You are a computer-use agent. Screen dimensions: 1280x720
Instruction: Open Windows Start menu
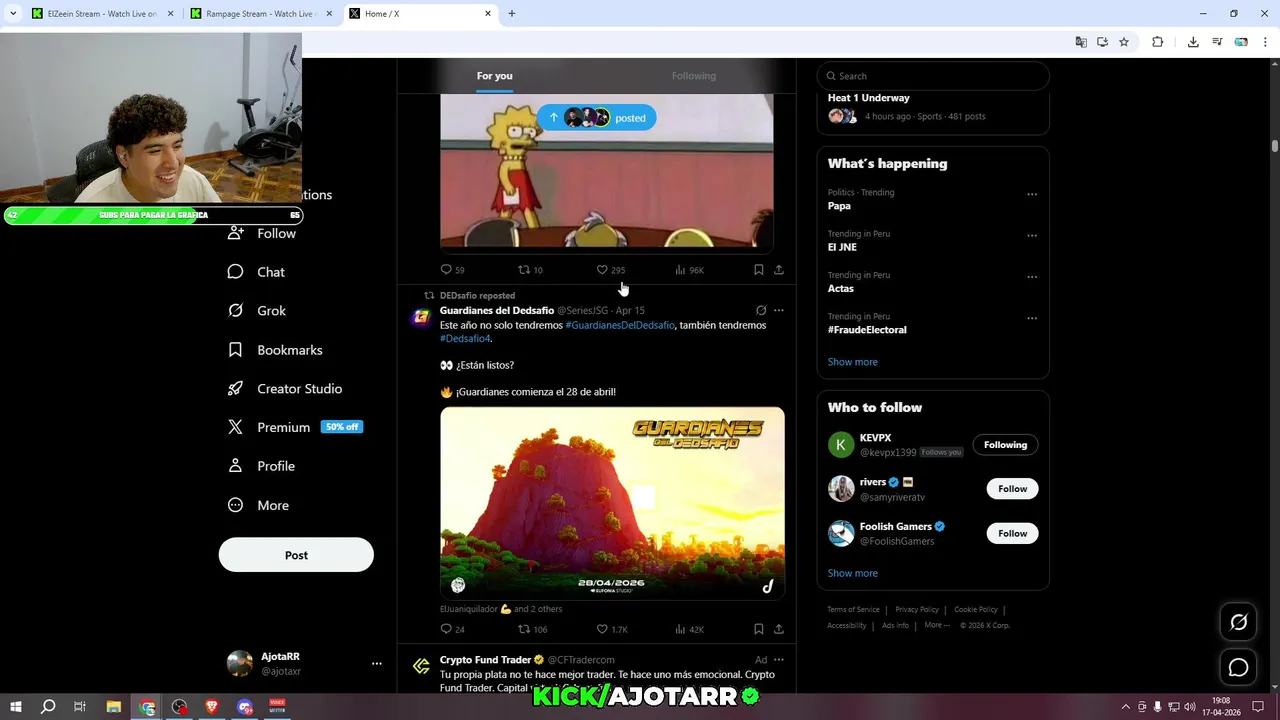(x=16, y=707)
